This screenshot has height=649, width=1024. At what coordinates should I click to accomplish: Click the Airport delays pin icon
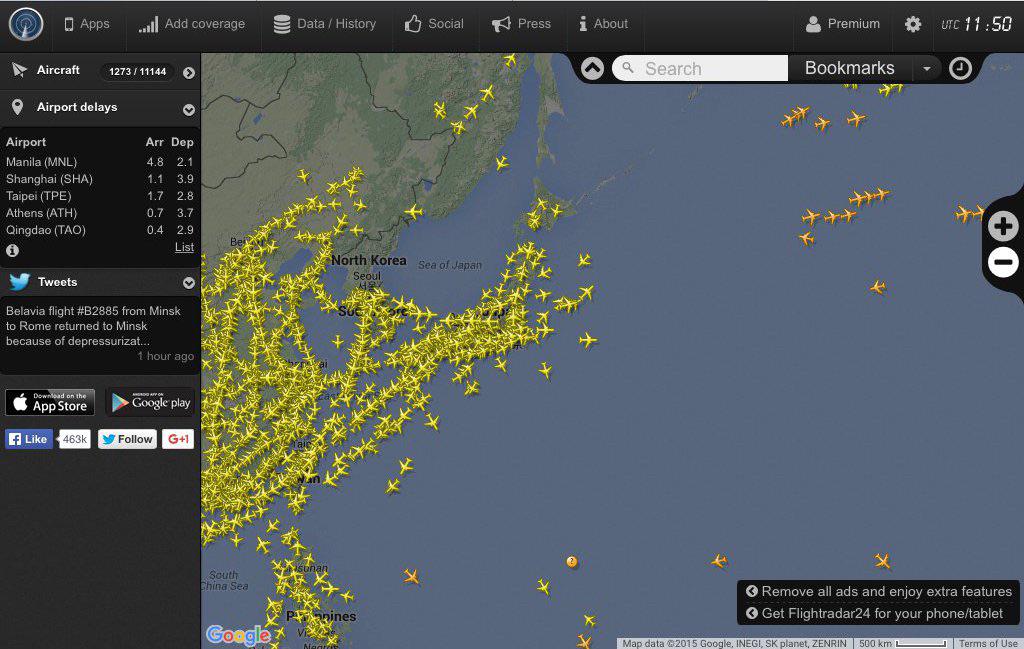tap(18, 107)
